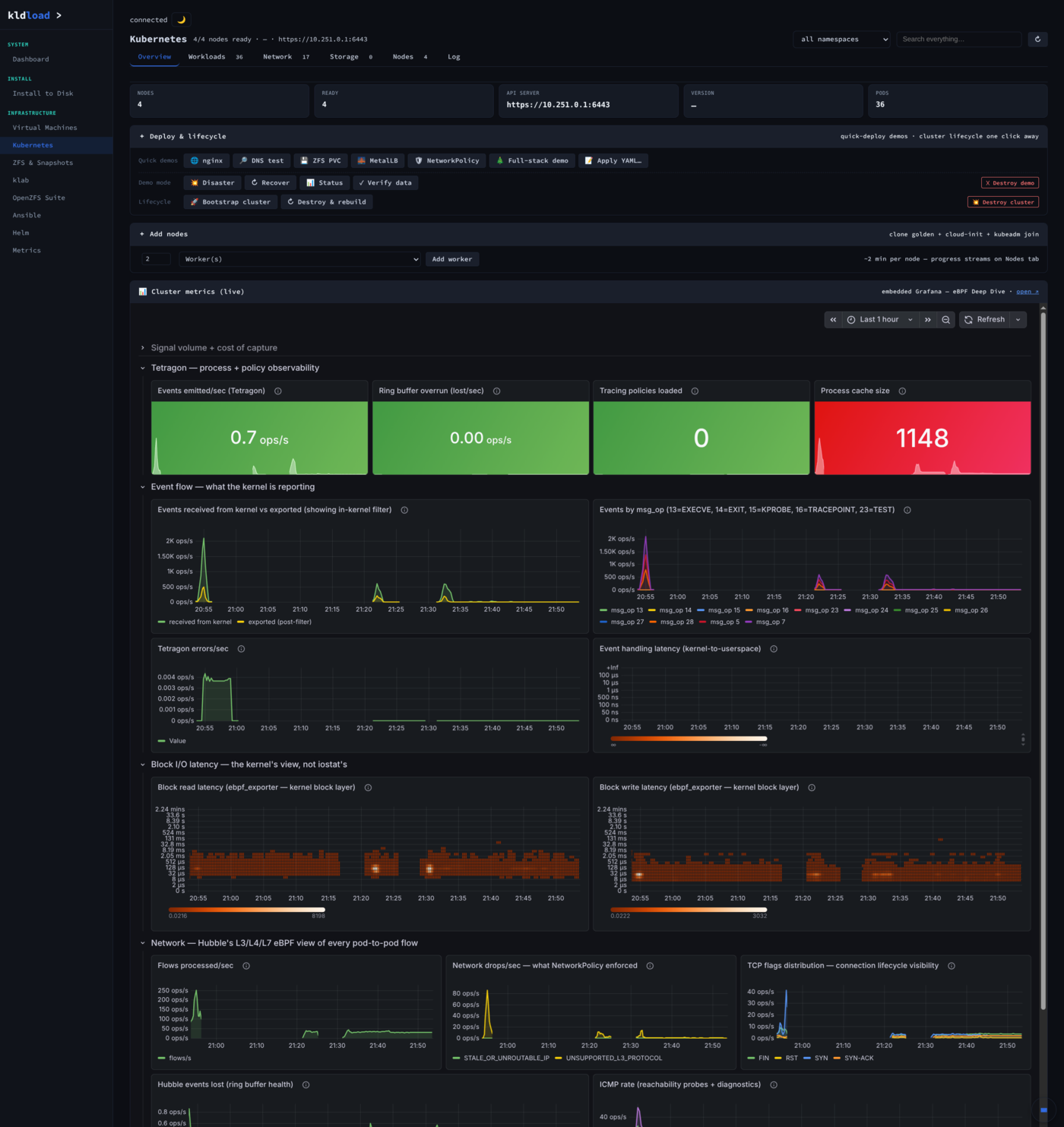Toggle dark mode with the moon icon

[x=182, y=20]
